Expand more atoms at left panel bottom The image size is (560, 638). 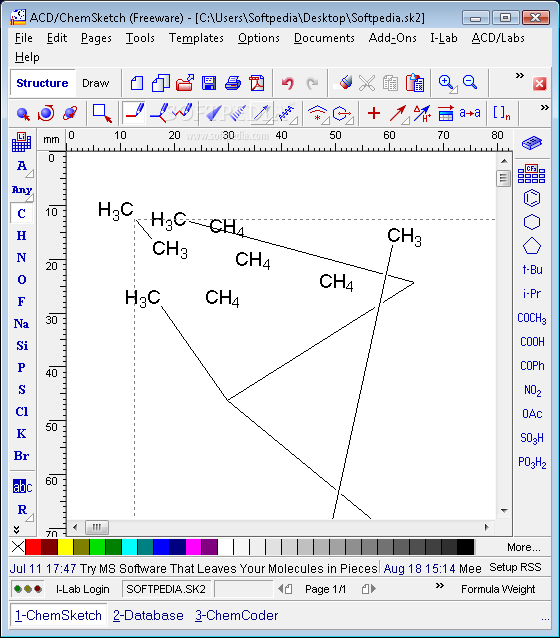click(x=17, y=529)
